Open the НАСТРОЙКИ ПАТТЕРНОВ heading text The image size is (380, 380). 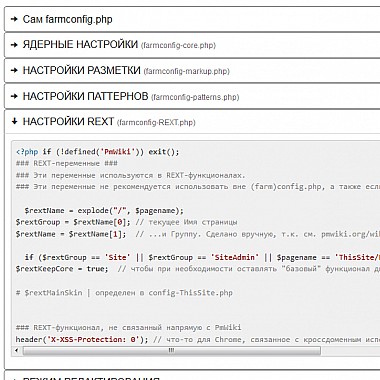coord(85,96)
